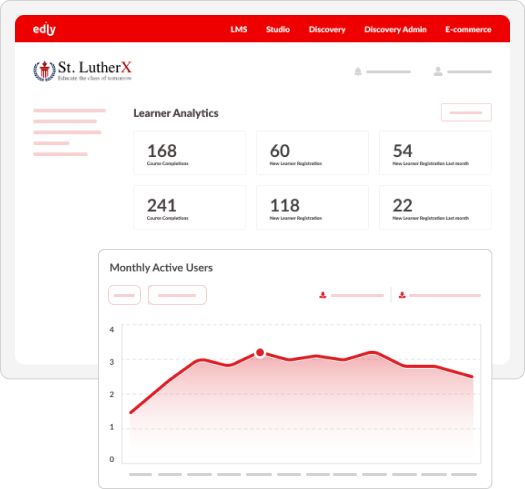Click the St. LutherX crest logo
The height and width of the screenshot is (489, 525).
point(44,71)
